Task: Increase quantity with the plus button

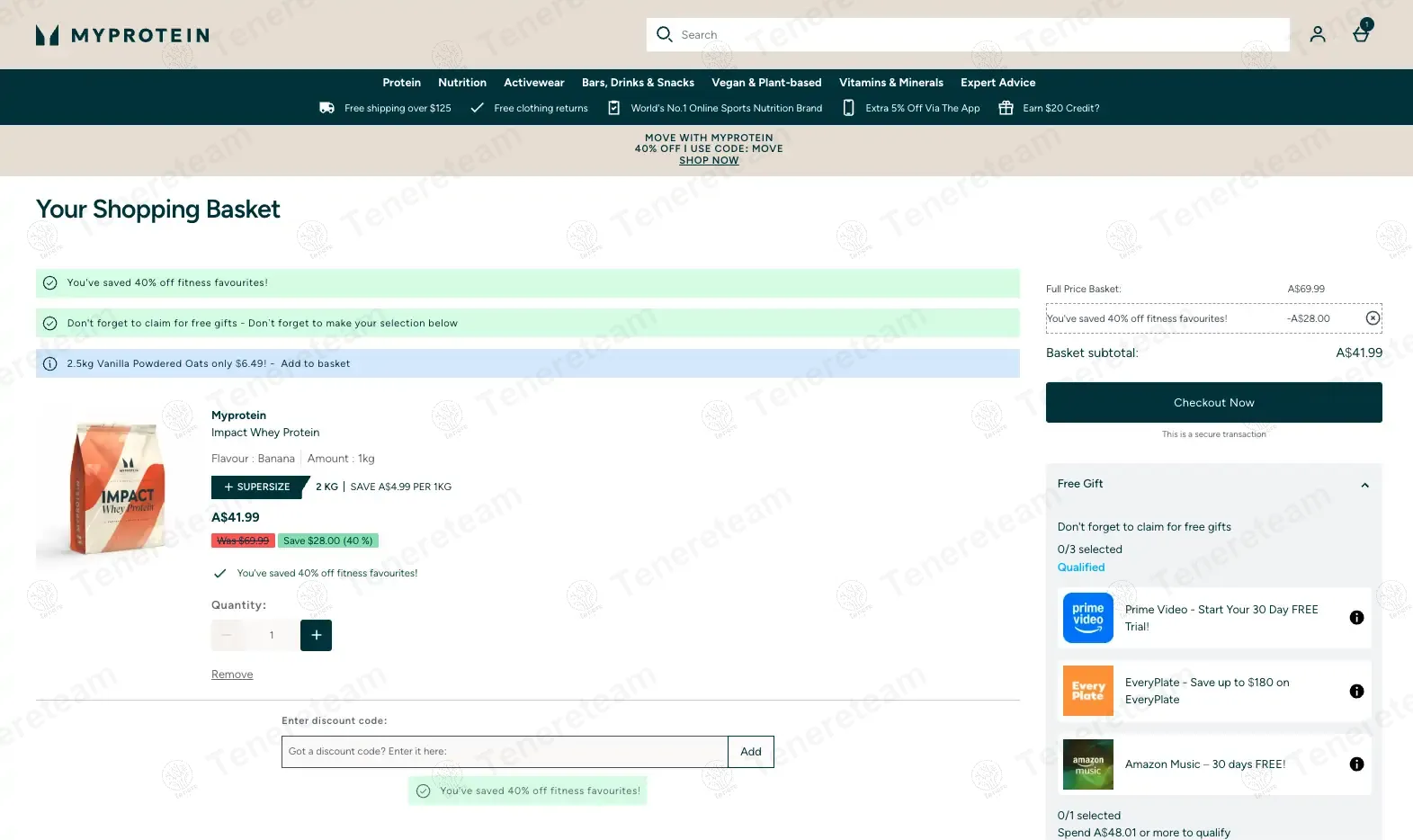Action: click(316, 635)
